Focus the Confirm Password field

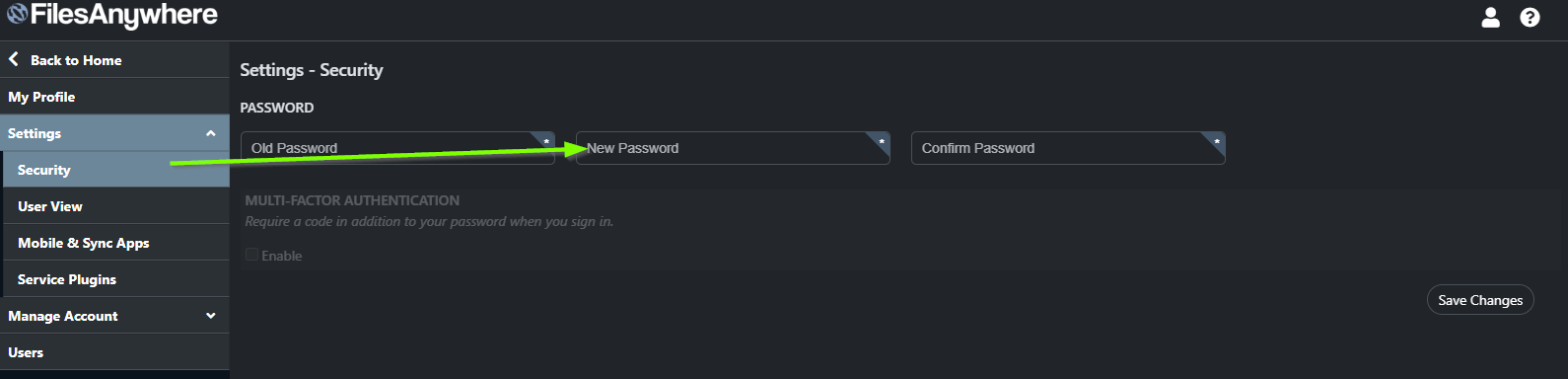tap(1068, 148)
